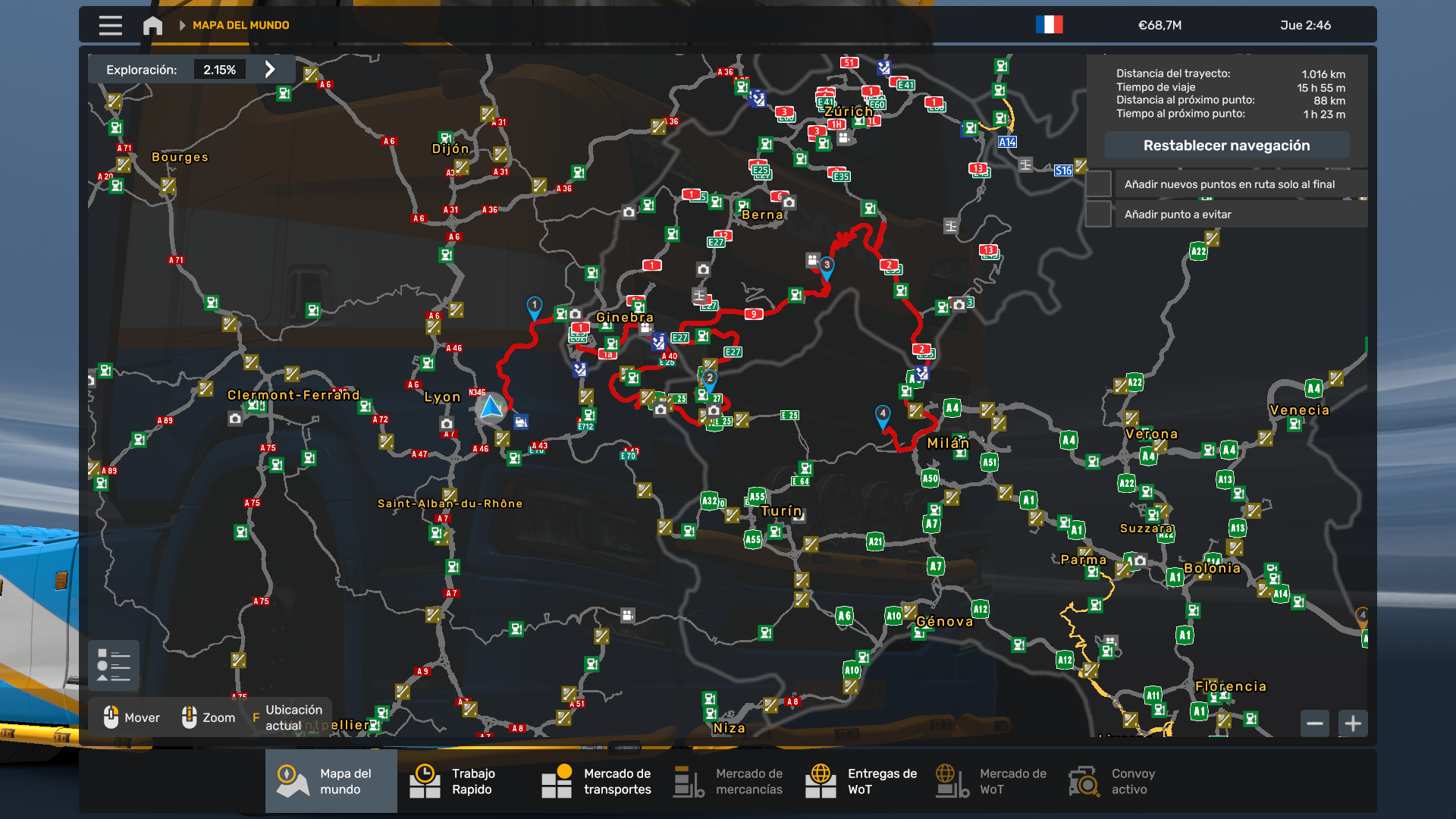Image resolution: width=1456 pixels, height=819 pixels.
Task: Click breadcrumb arrow before Mapa del Mundo
Action: point(182,25)
